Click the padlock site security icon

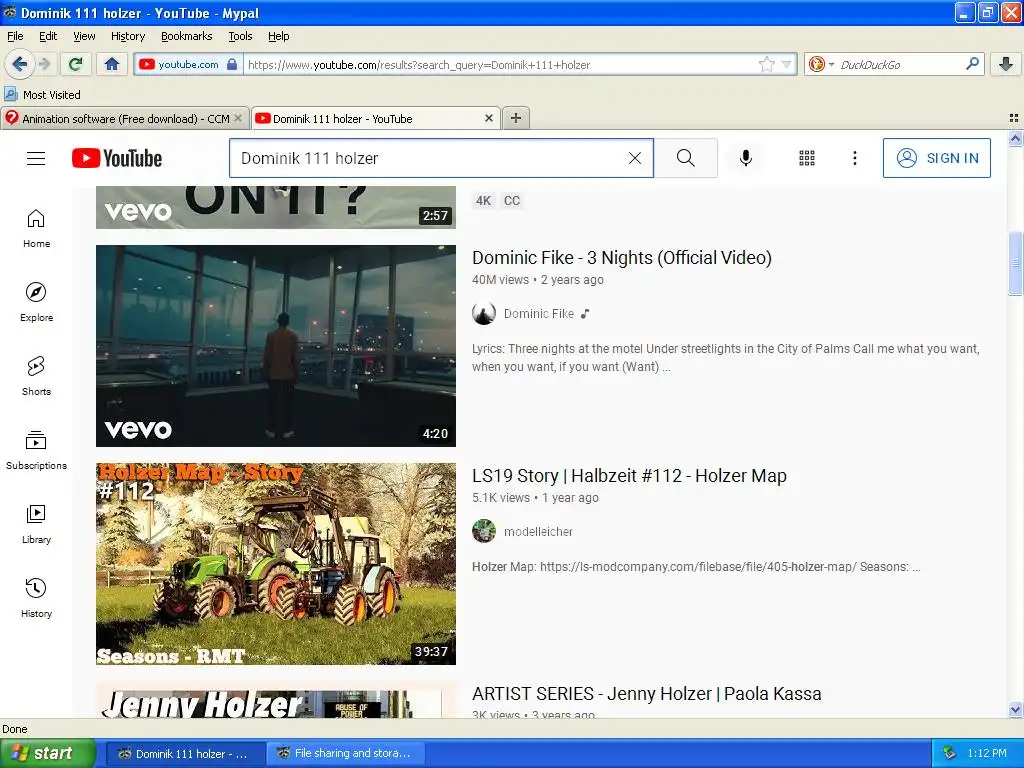pyautogui.click(x=232, y=64)
